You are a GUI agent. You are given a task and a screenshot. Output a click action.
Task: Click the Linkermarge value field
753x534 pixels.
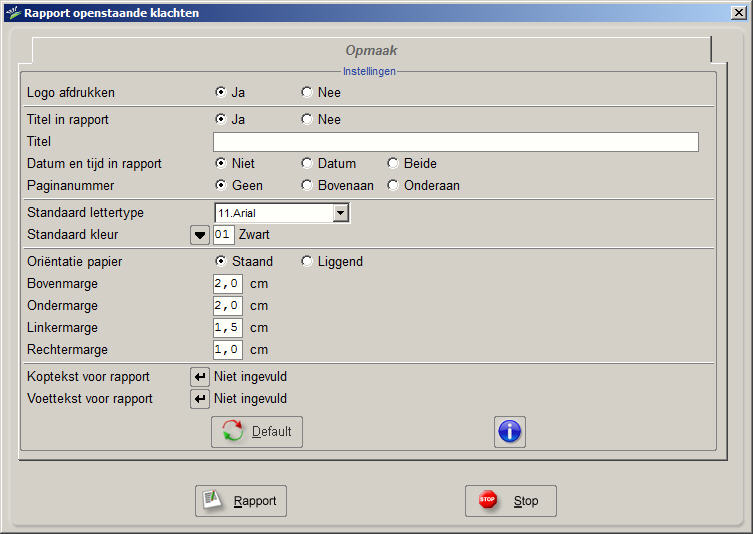[x=228, y=328]
